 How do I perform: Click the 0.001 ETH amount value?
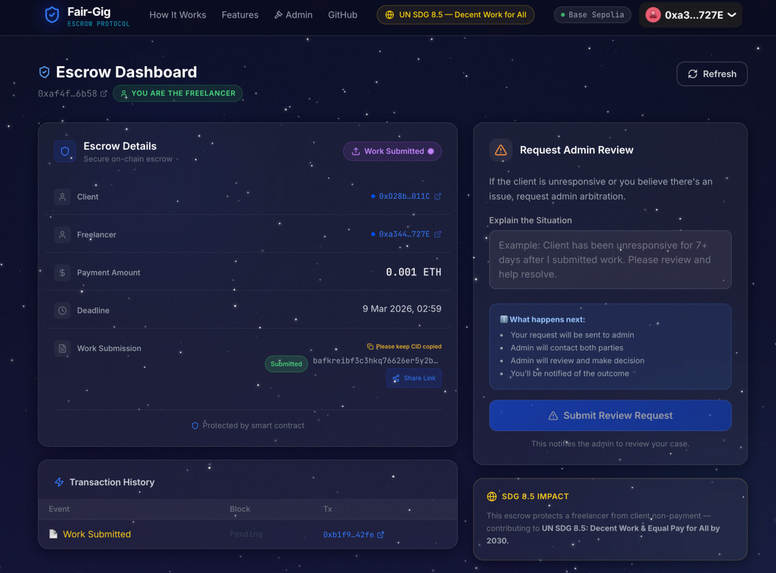tap(413, 272)
